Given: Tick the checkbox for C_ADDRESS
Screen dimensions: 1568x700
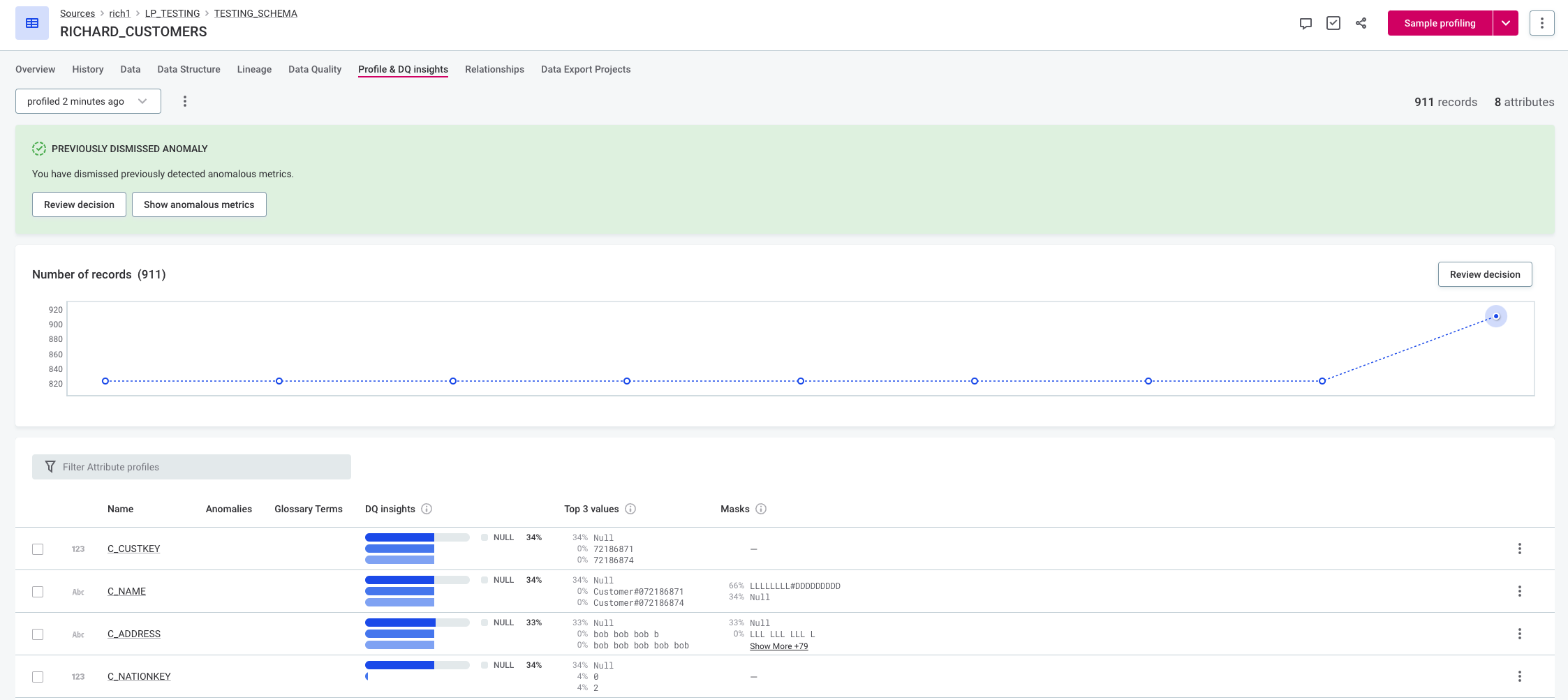Looking at the screenshot, I should point(38,634).
